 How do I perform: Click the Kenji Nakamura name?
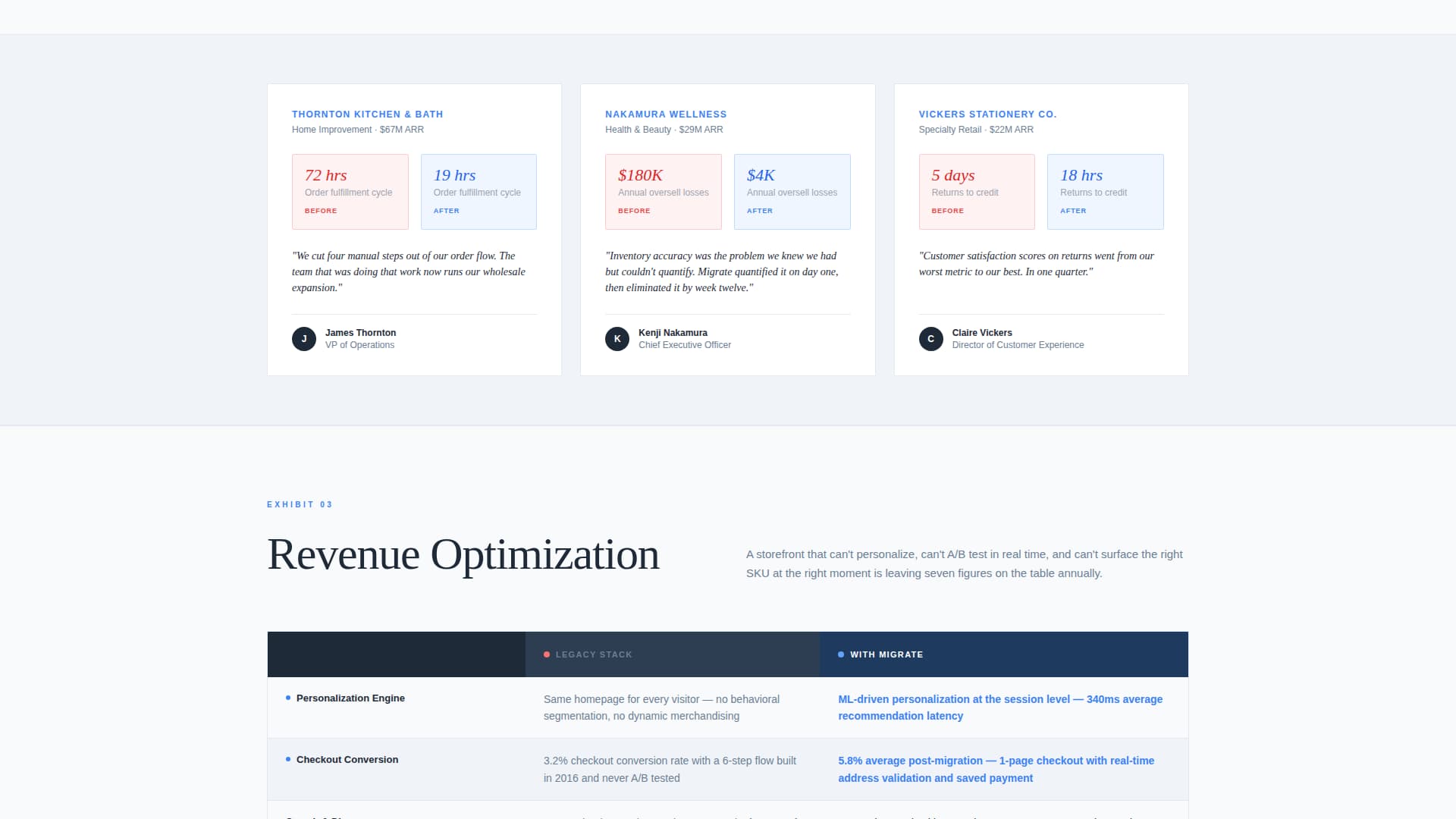tap(673, 333)
